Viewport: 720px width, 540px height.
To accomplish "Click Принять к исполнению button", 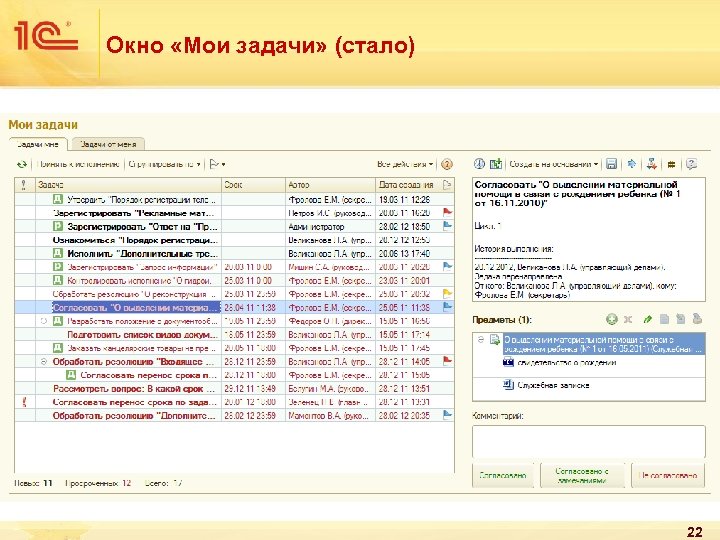I will pos(78,164).
